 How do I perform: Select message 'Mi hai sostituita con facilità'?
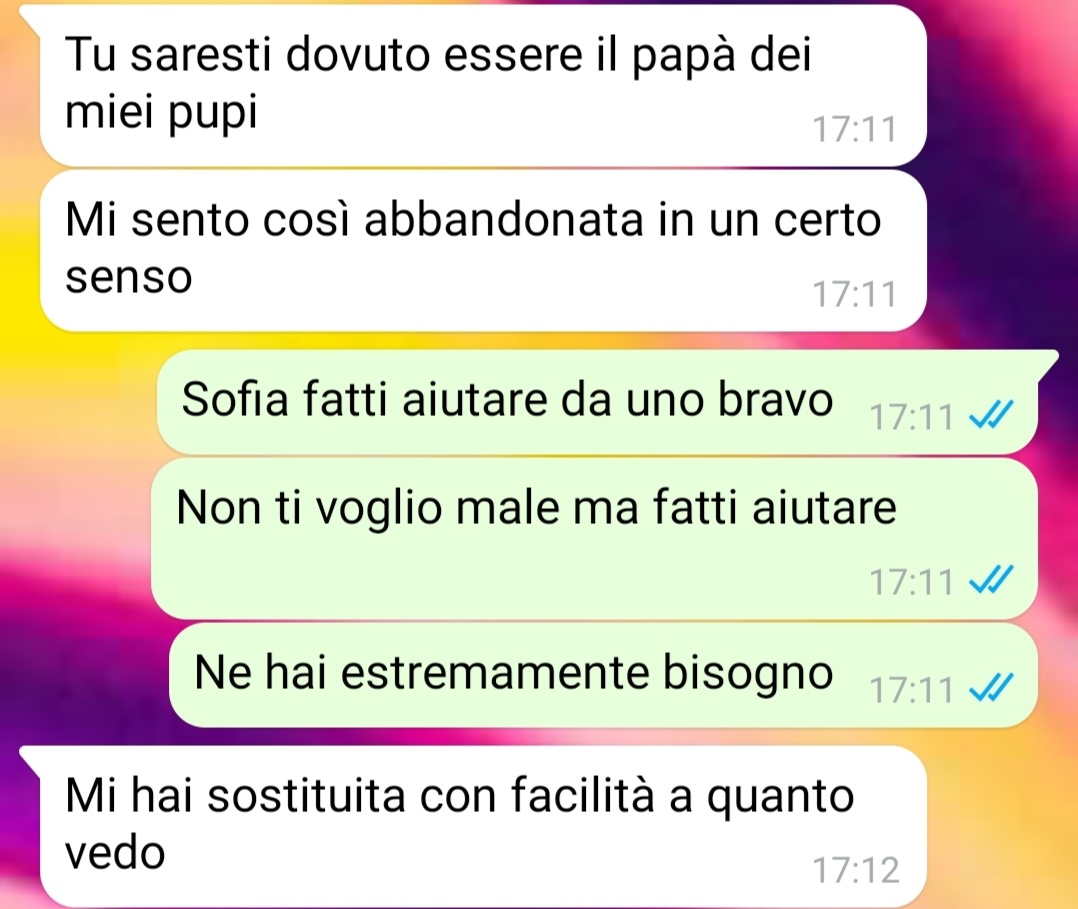(483, 826)
